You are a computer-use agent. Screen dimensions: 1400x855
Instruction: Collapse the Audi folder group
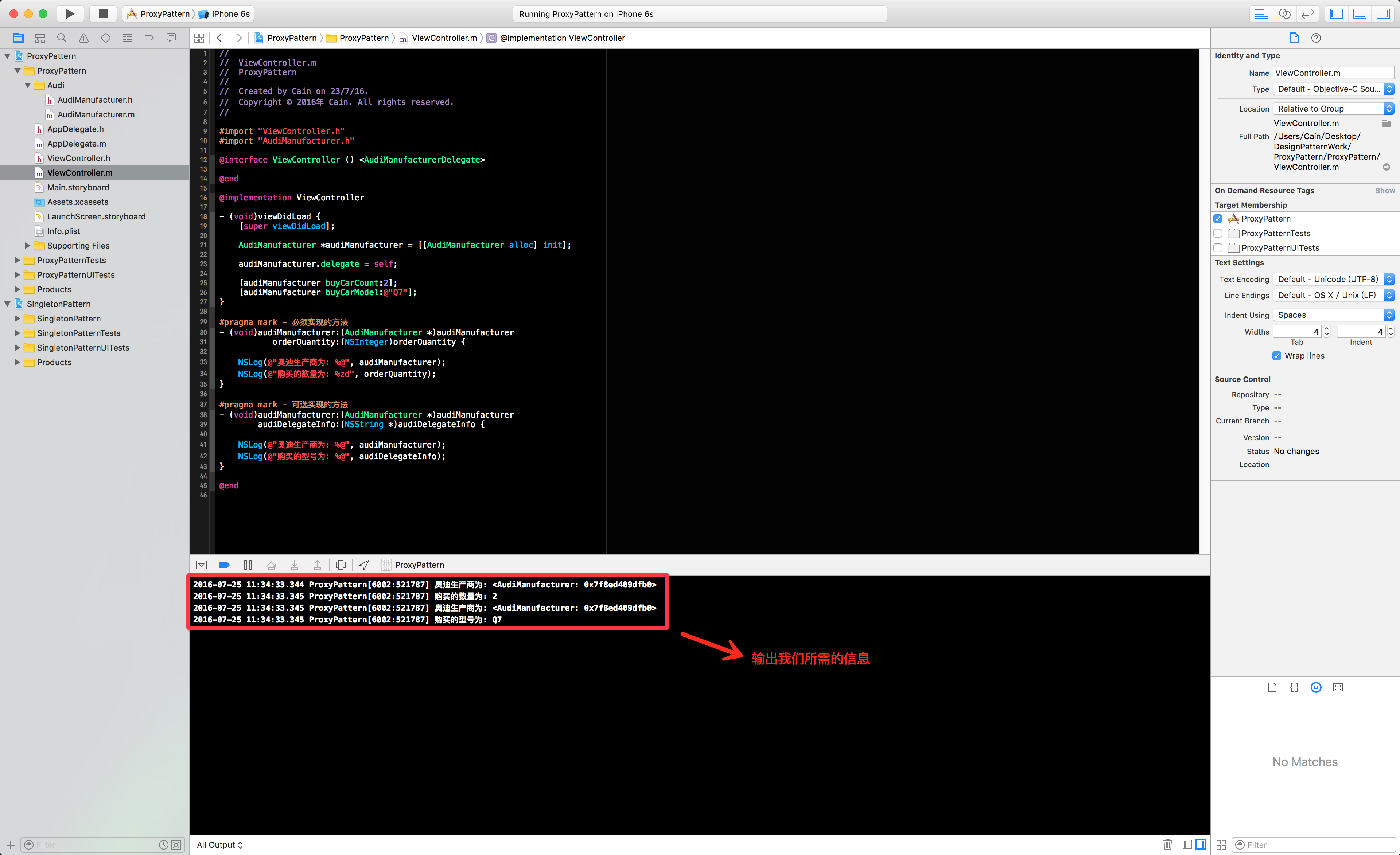pos(28,85)
